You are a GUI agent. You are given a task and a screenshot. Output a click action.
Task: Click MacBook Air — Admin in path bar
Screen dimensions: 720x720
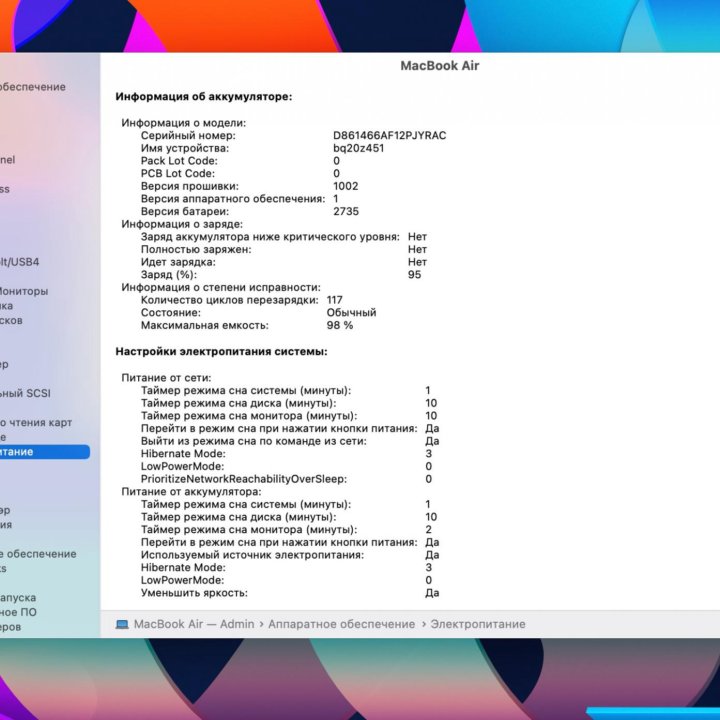(194, 624)
